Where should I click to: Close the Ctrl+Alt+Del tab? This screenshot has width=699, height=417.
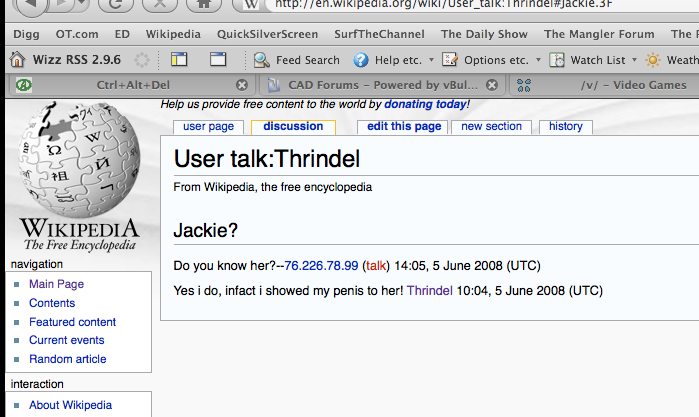coord(242,85)
